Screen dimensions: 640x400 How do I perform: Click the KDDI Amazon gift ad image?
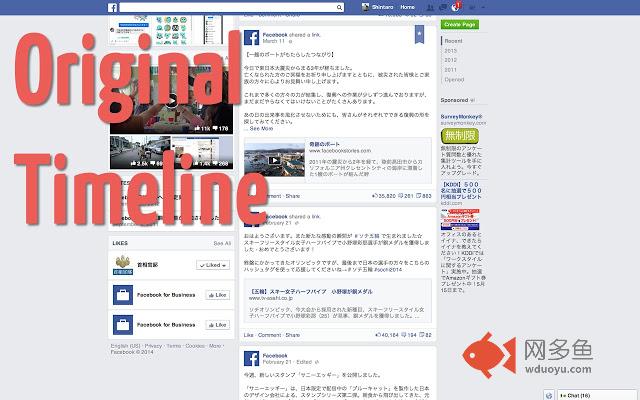click(x=460, y=219)
